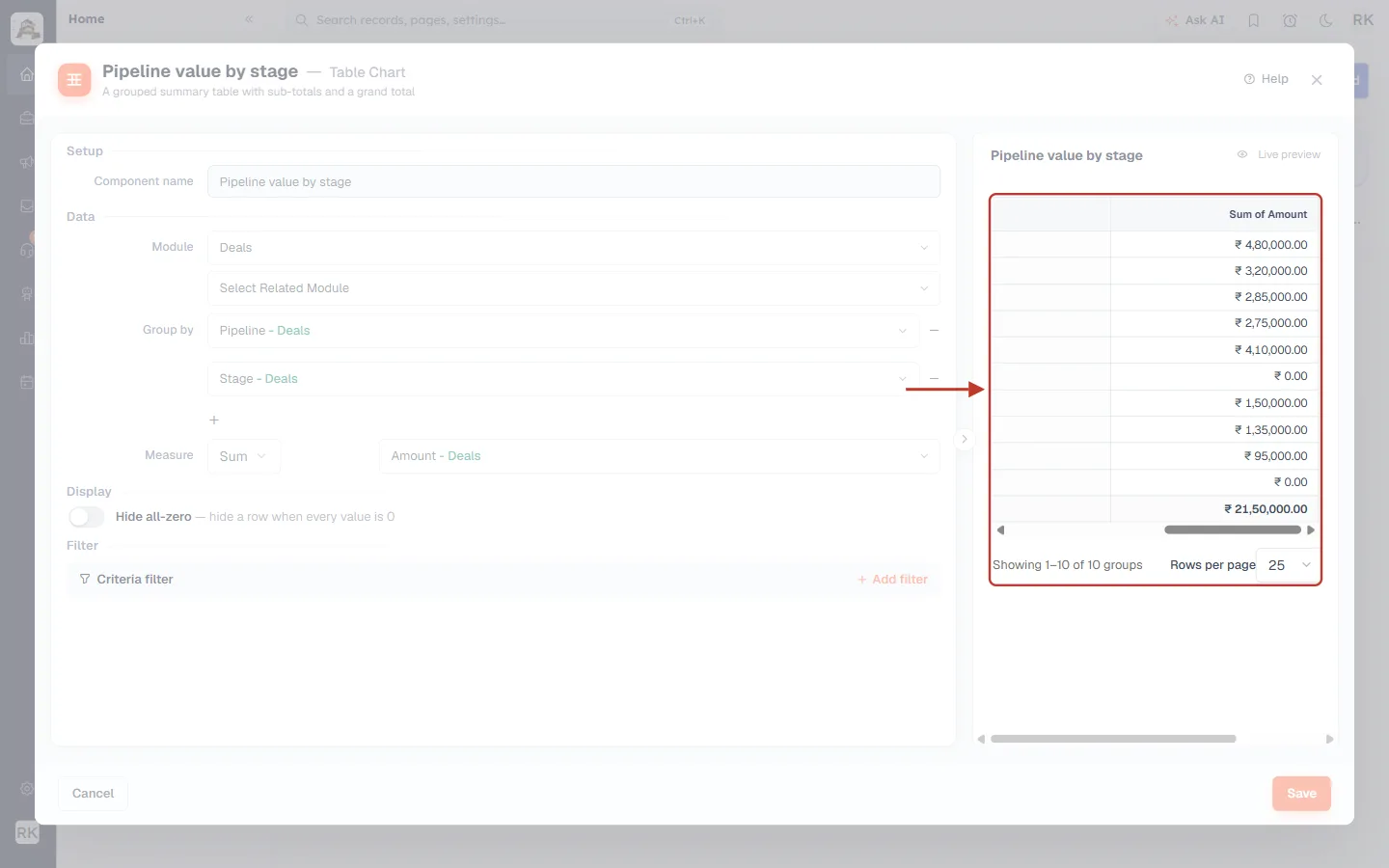Collapse sidebar with double-chevron icon
1389x868 pixels.
[249, 19]
